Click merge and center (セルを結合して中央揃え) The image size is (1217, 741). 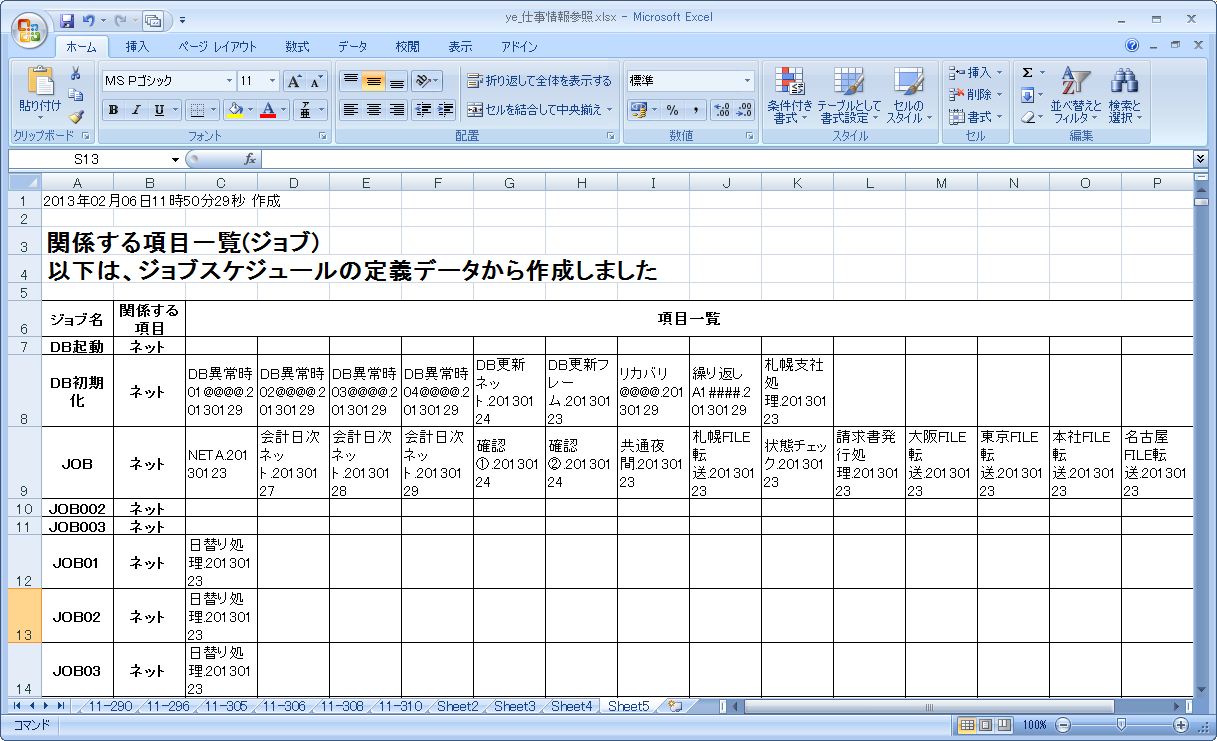pyautogui.click(x=534, y=110)
